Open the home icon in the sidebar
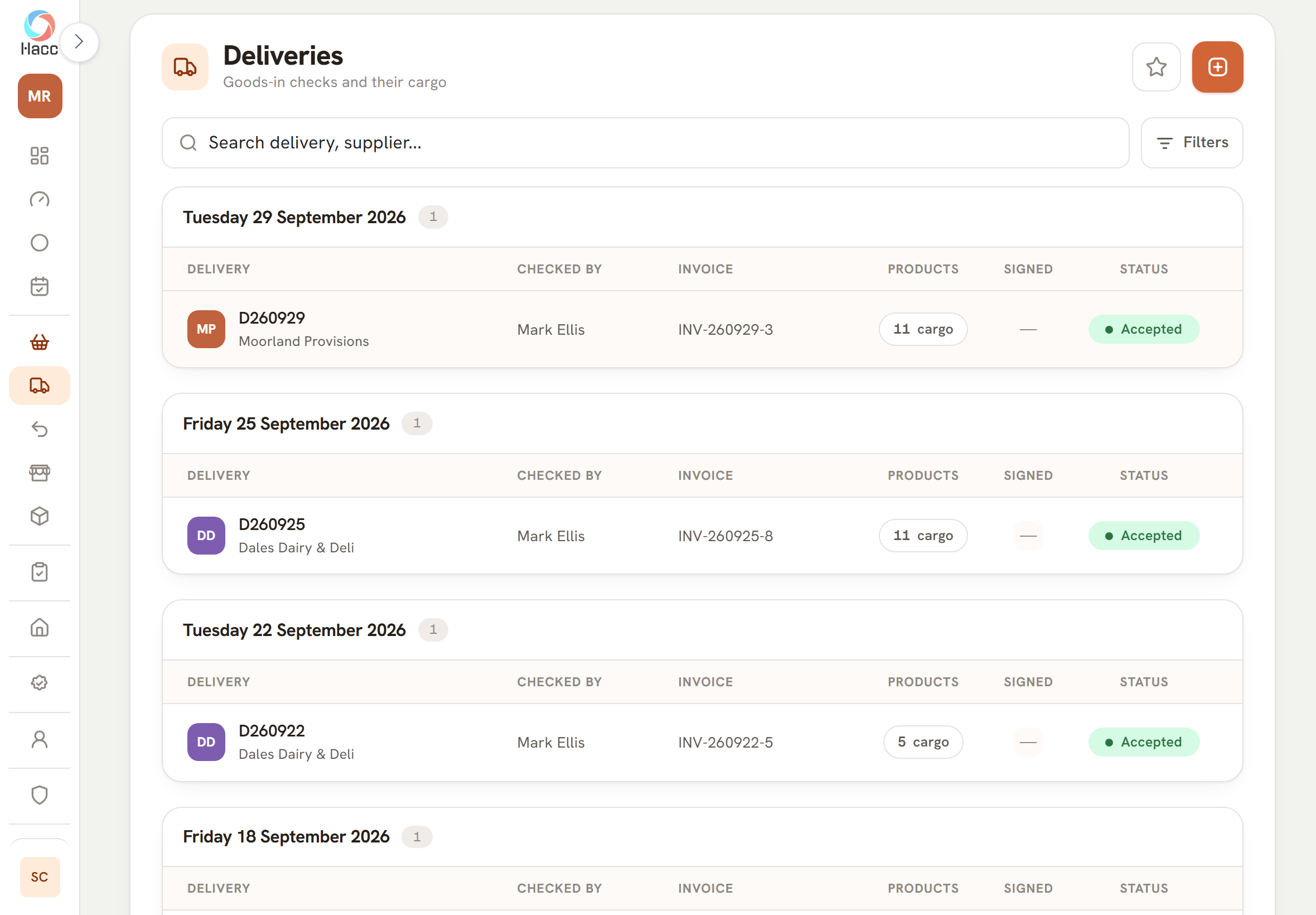Viewport: 1316px width, 915px height. tap(40, 627)
